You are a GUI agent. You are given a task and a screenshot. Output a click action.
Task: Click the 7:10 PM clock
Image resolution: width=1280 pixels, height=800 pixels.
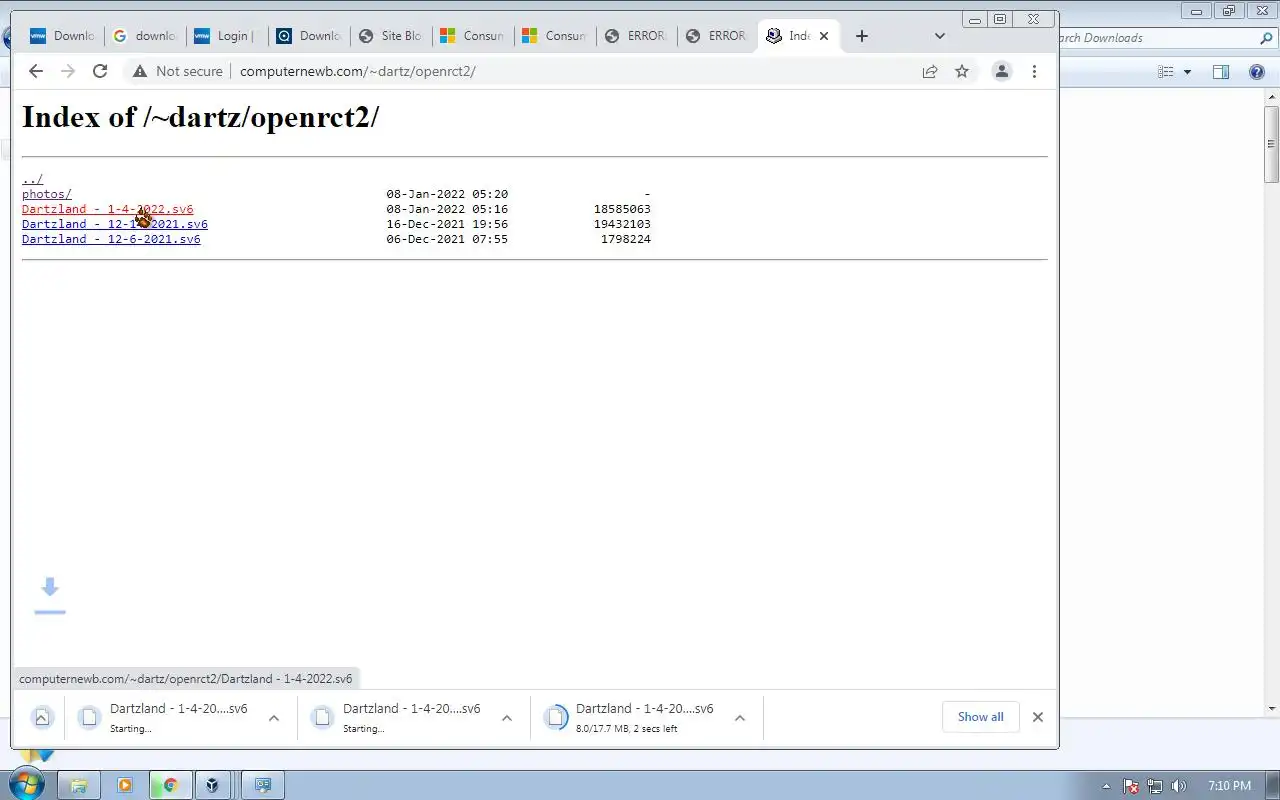[1229, 786]
